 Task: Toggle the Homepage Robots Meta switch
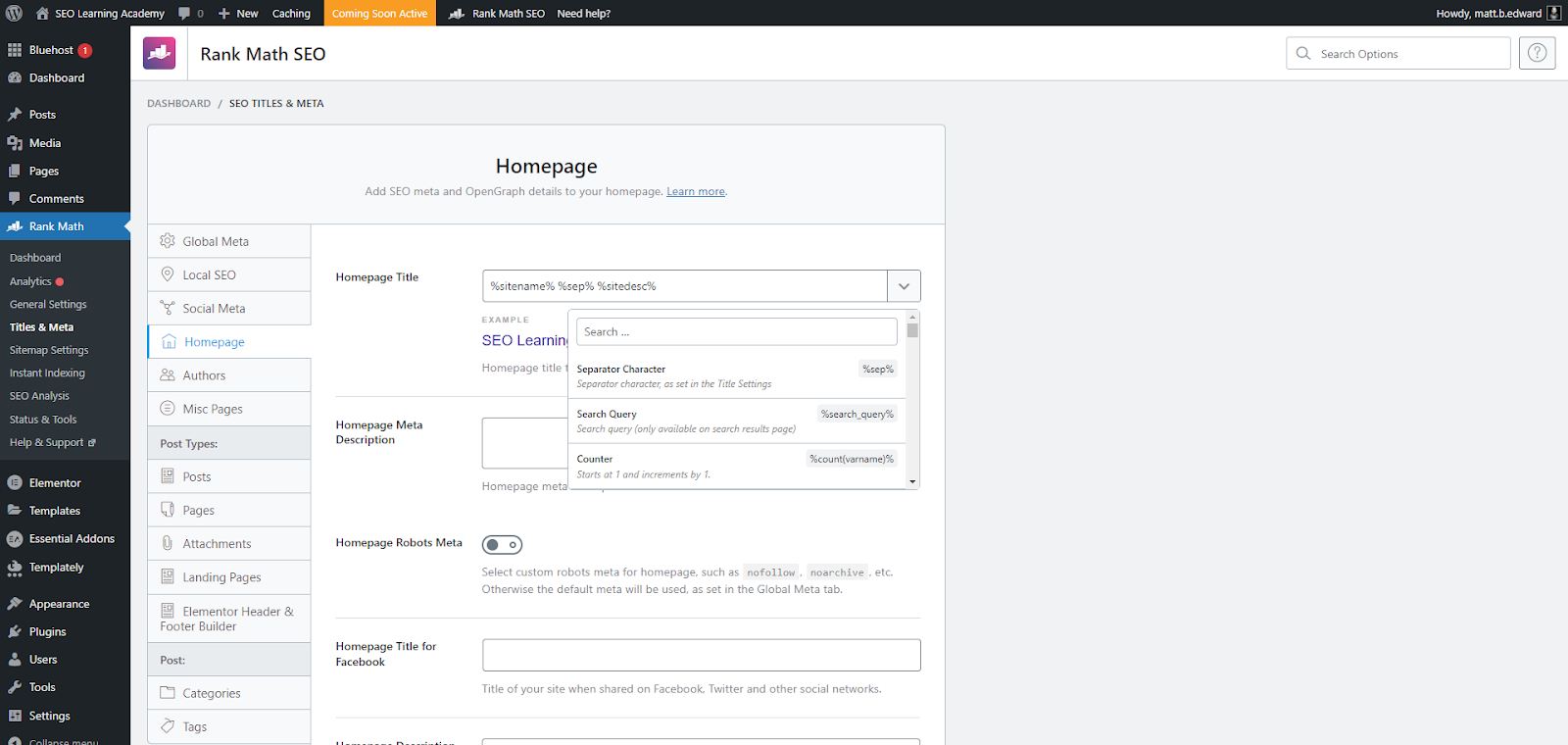502,545
